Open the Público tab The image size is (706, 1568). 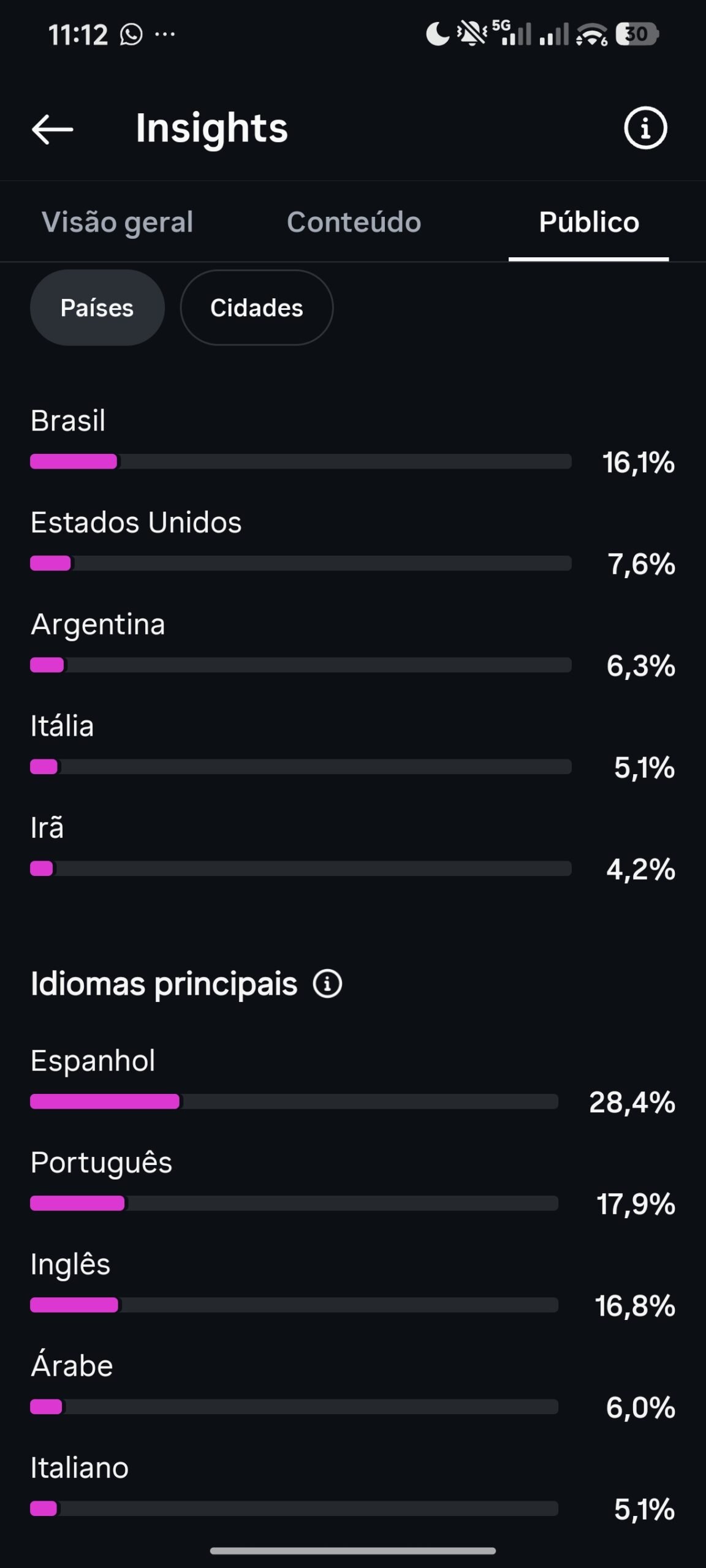click(x=589, y=222)
